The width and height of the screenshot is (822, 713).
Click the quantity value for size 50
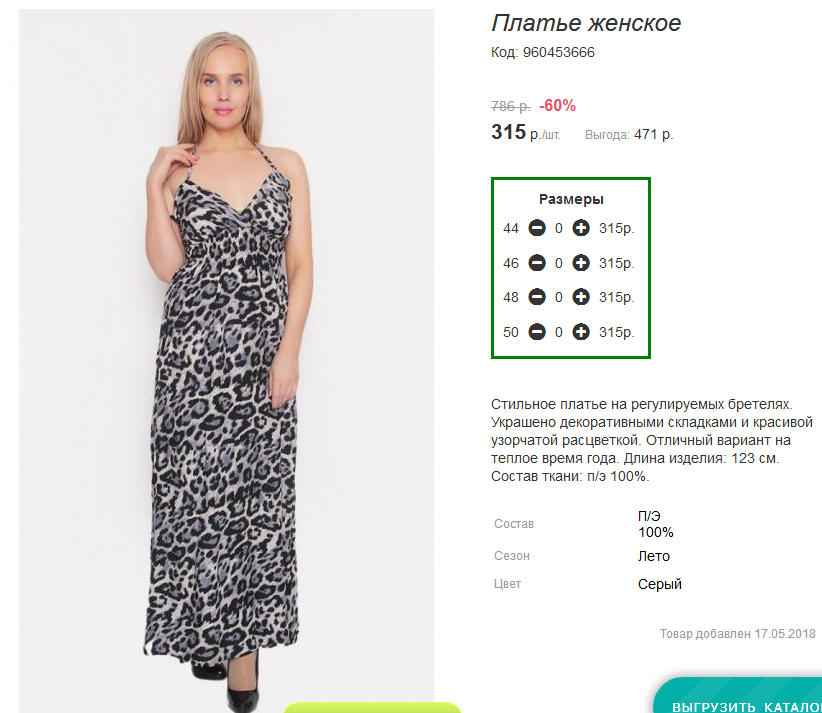pyautogui.click(x=559, y=332)
